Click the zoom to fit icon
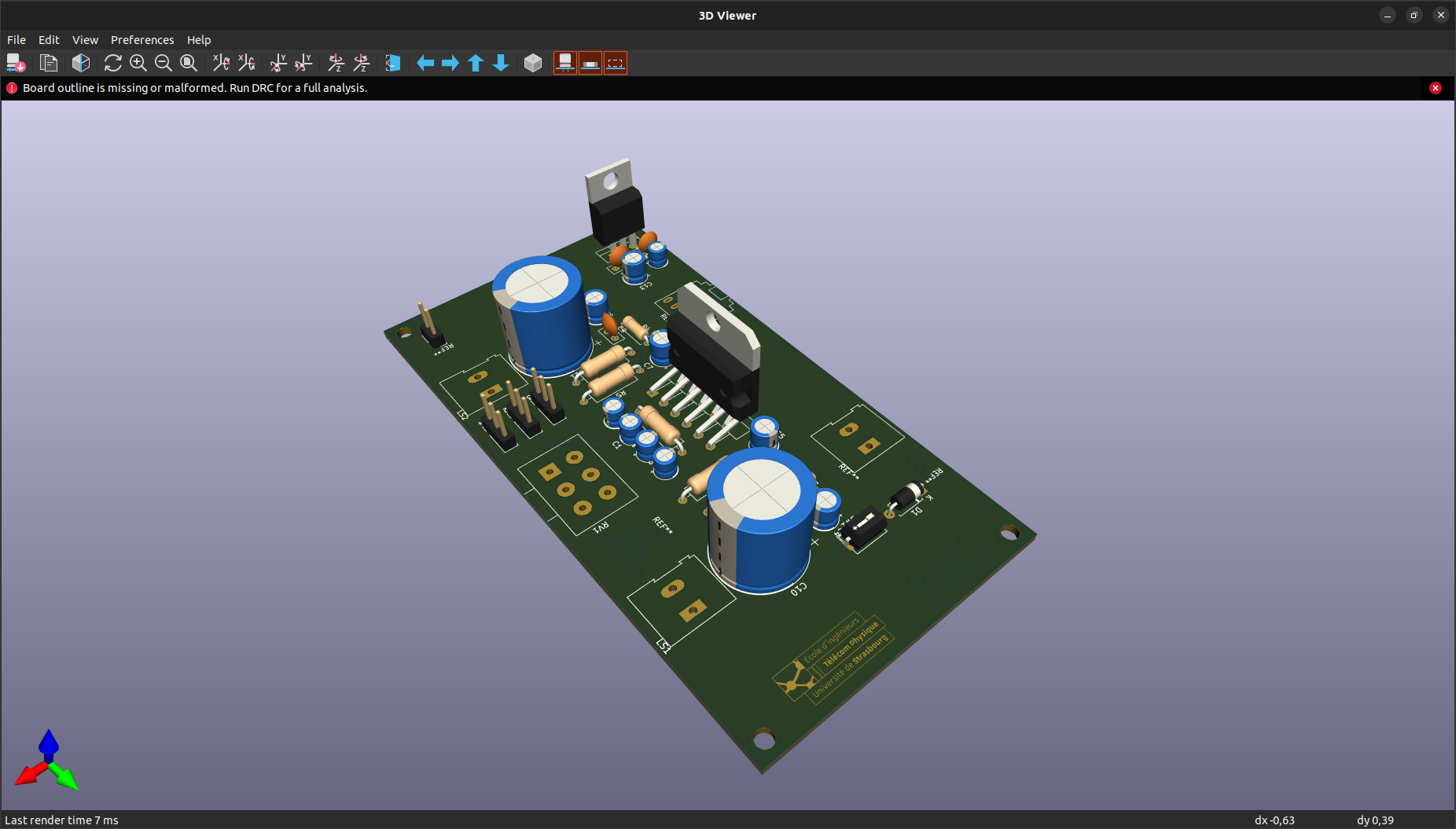 pyautogui.click(x=189, y=63)
